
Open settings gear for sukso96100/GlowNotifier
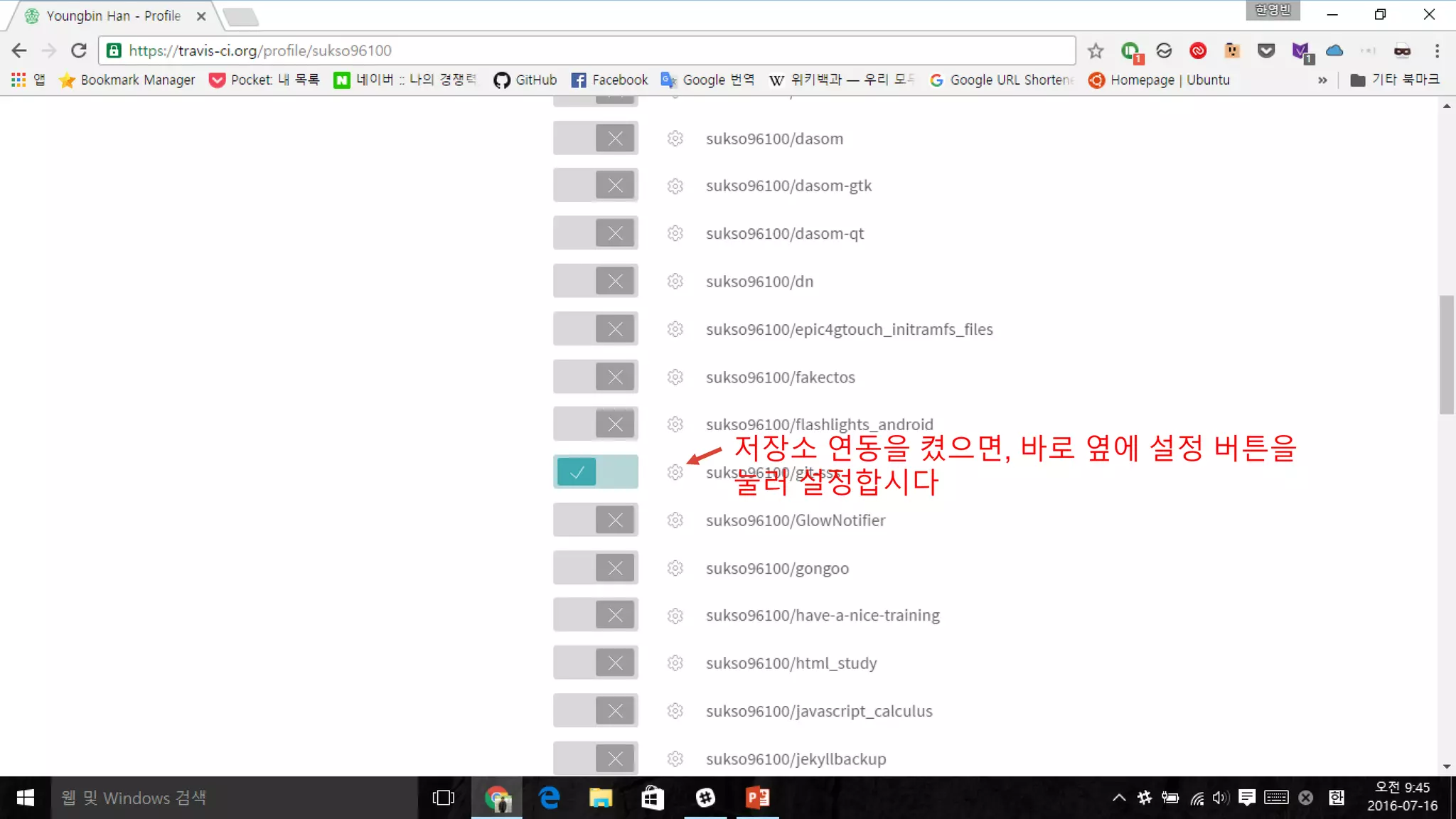pos(675,520)
